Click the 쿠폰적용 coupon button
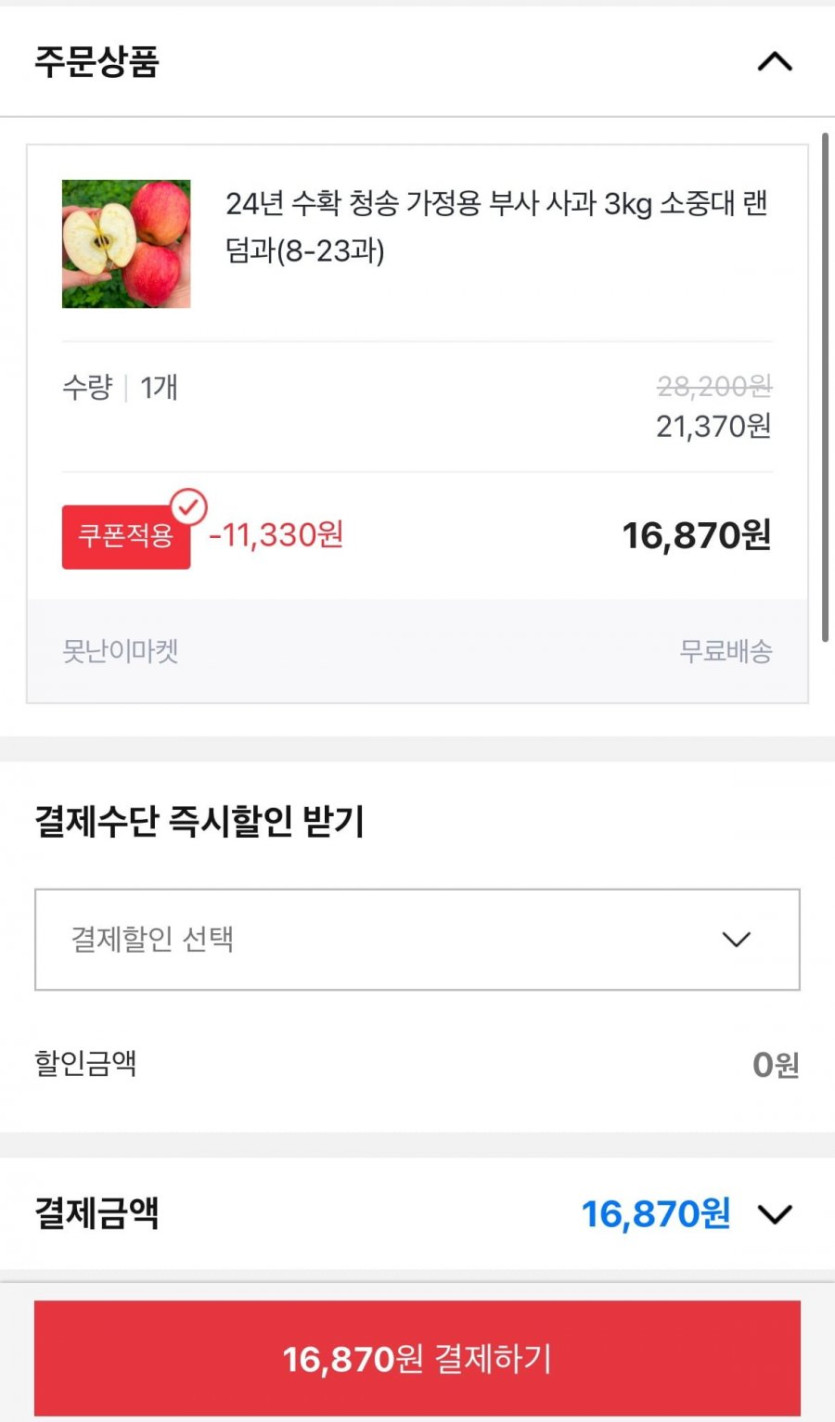Viewport: 835px width, 1422px height. pos(125,537)
